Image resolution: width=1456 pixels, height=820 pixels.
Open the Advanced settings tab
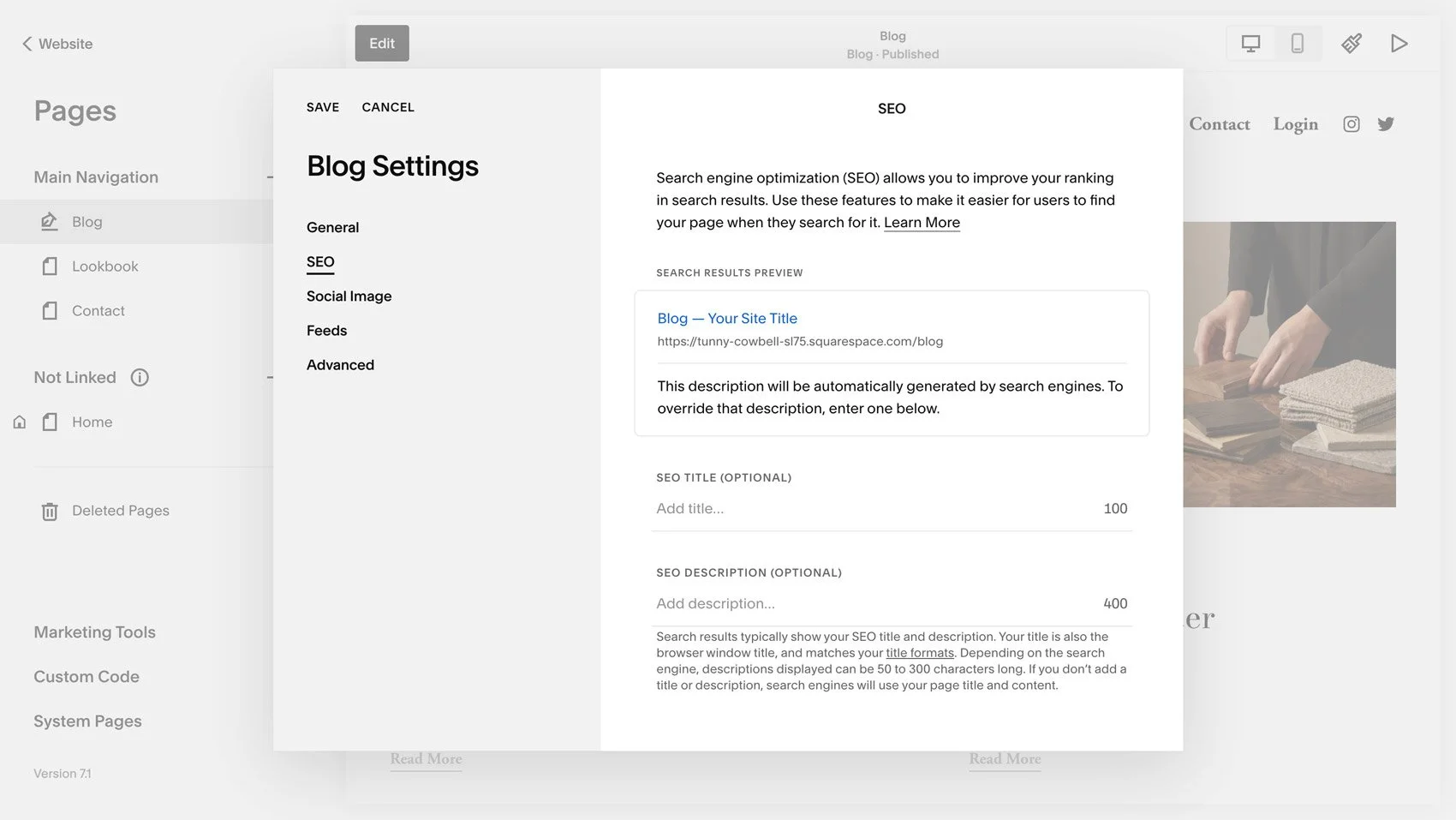(x=340, y=364)
